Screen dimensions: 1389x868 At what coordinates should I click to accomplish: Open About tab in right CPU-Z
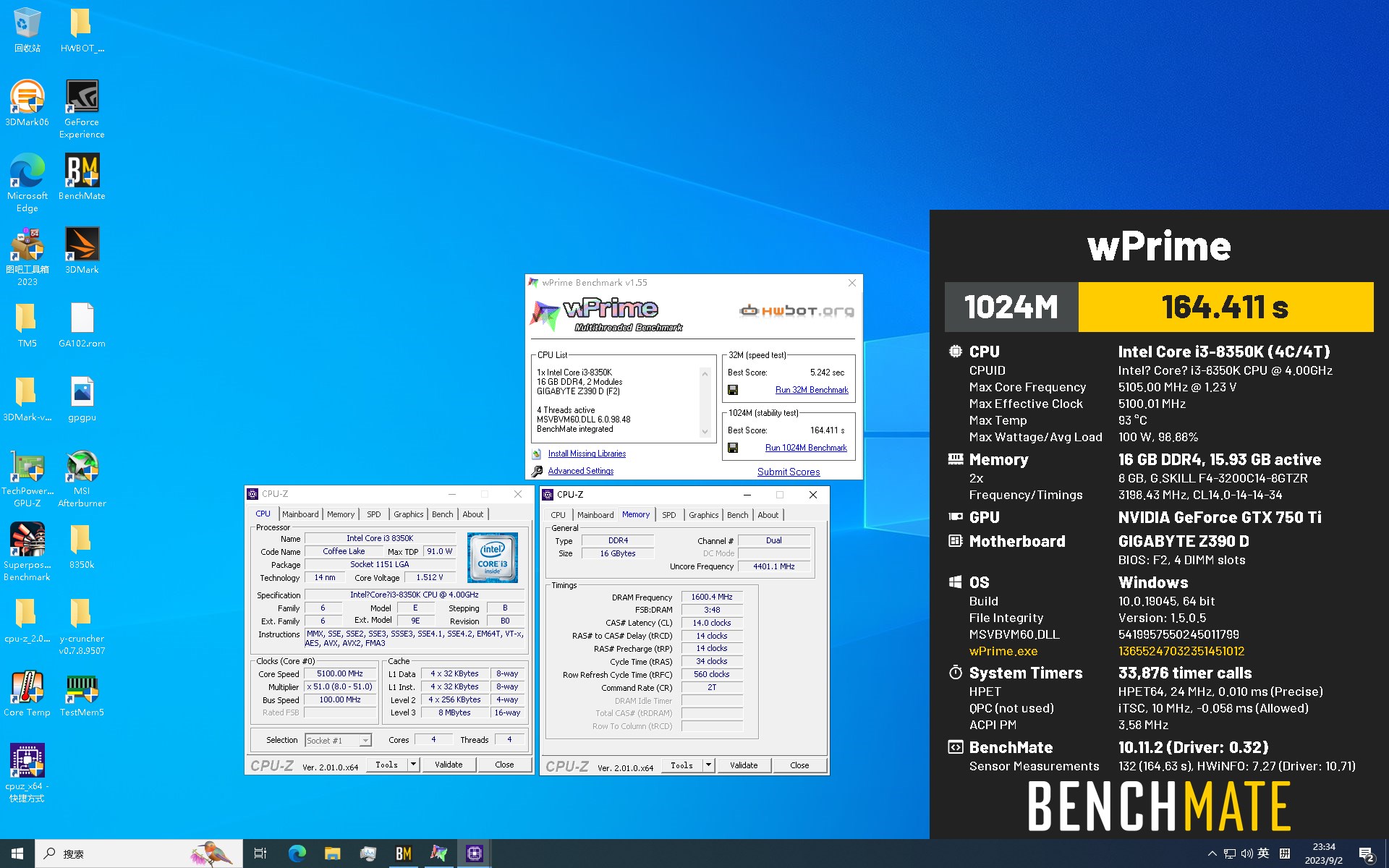coord(768,515)
